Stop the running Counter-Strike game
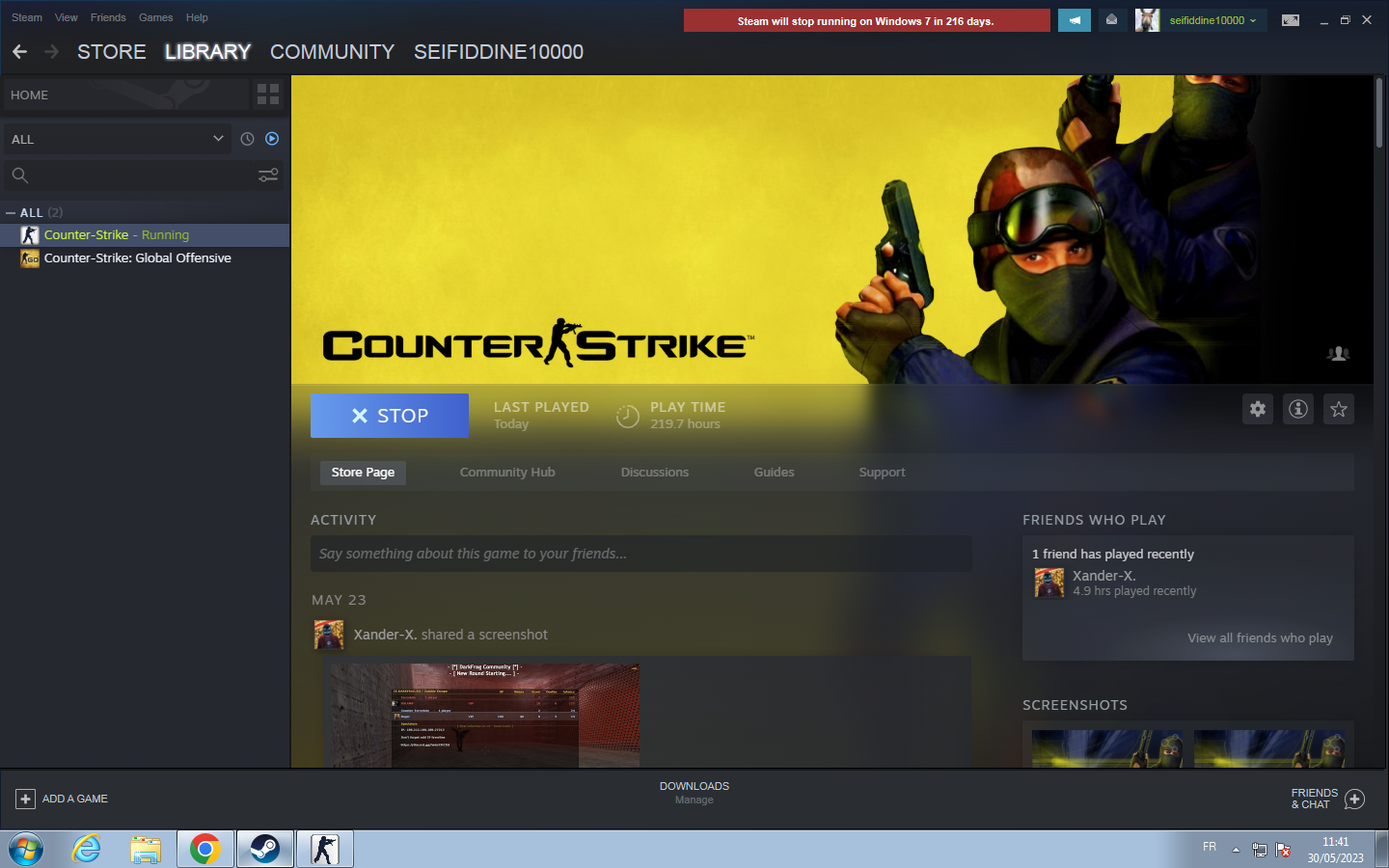The image size is (1389, 868). click(x=390, y=416)
